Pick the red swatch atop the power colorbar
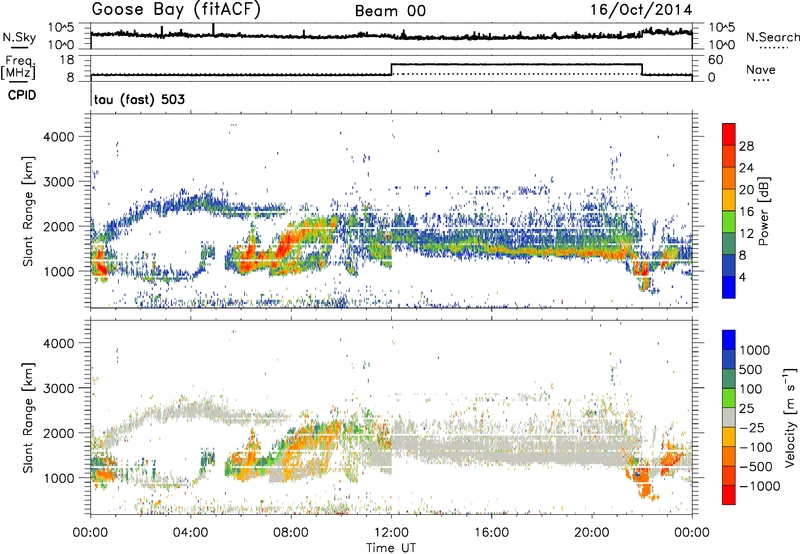The width and height of the screenshot is (800, 554). [729, 135]
